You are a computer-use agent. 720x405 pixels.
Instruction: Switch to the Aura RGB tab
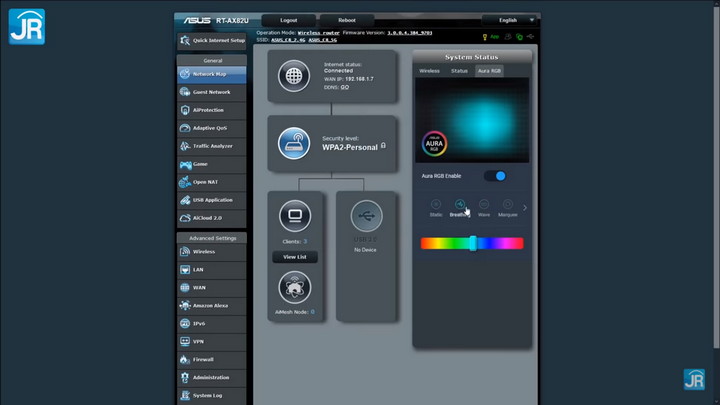[489, 71]
